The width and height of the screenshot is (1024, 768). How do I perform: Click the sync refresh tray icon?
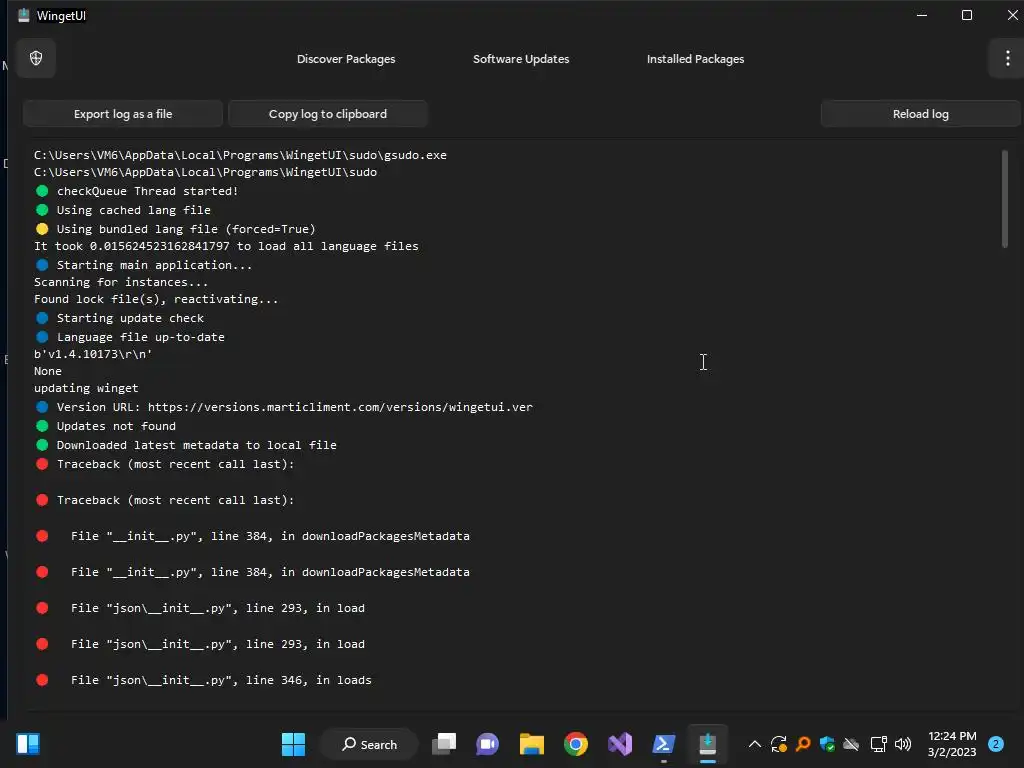tap(778, 744)
